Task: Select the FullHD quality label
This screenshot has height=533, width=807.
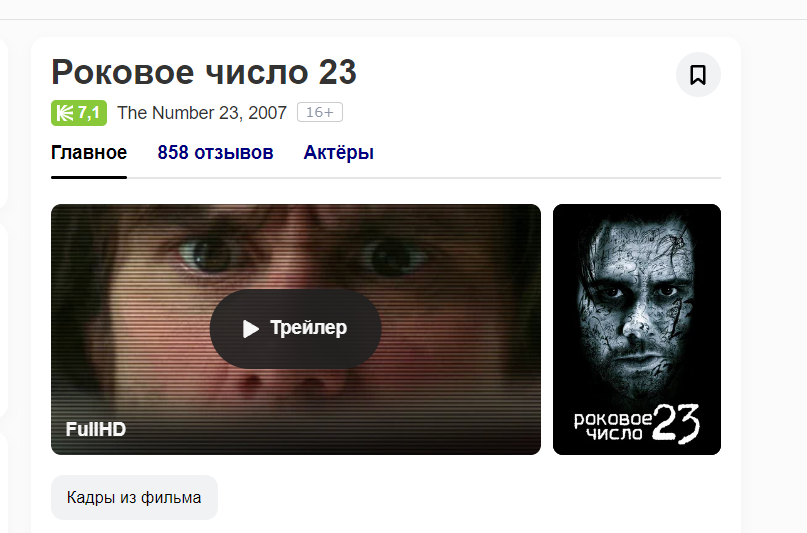Action: [x=96, y=429]
